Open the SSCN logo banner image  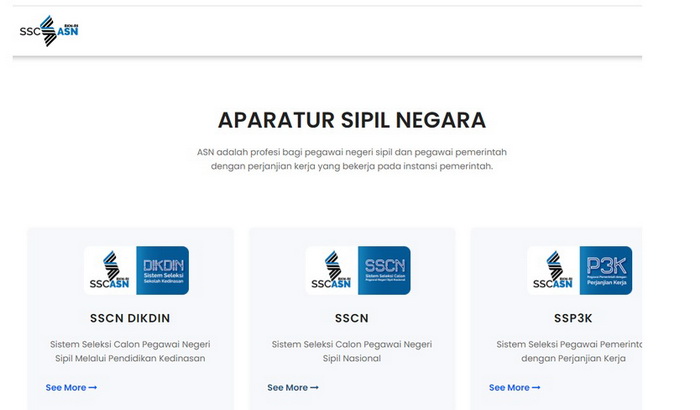(x=358, y=270)
